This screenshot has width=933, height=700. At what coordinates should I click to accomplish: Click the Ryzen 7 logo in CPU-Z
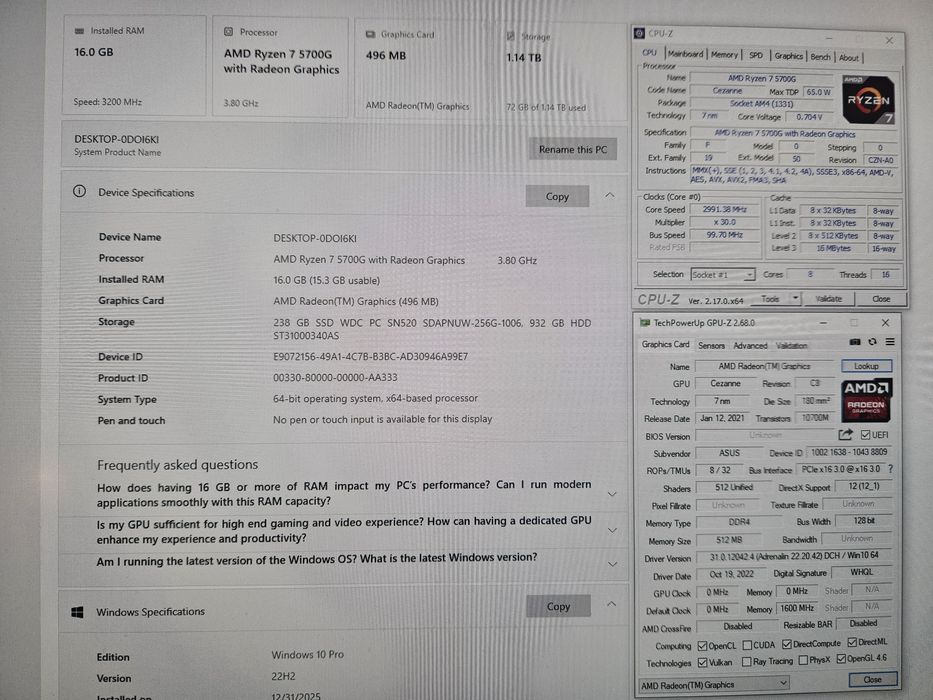click(x=868, y=99)
